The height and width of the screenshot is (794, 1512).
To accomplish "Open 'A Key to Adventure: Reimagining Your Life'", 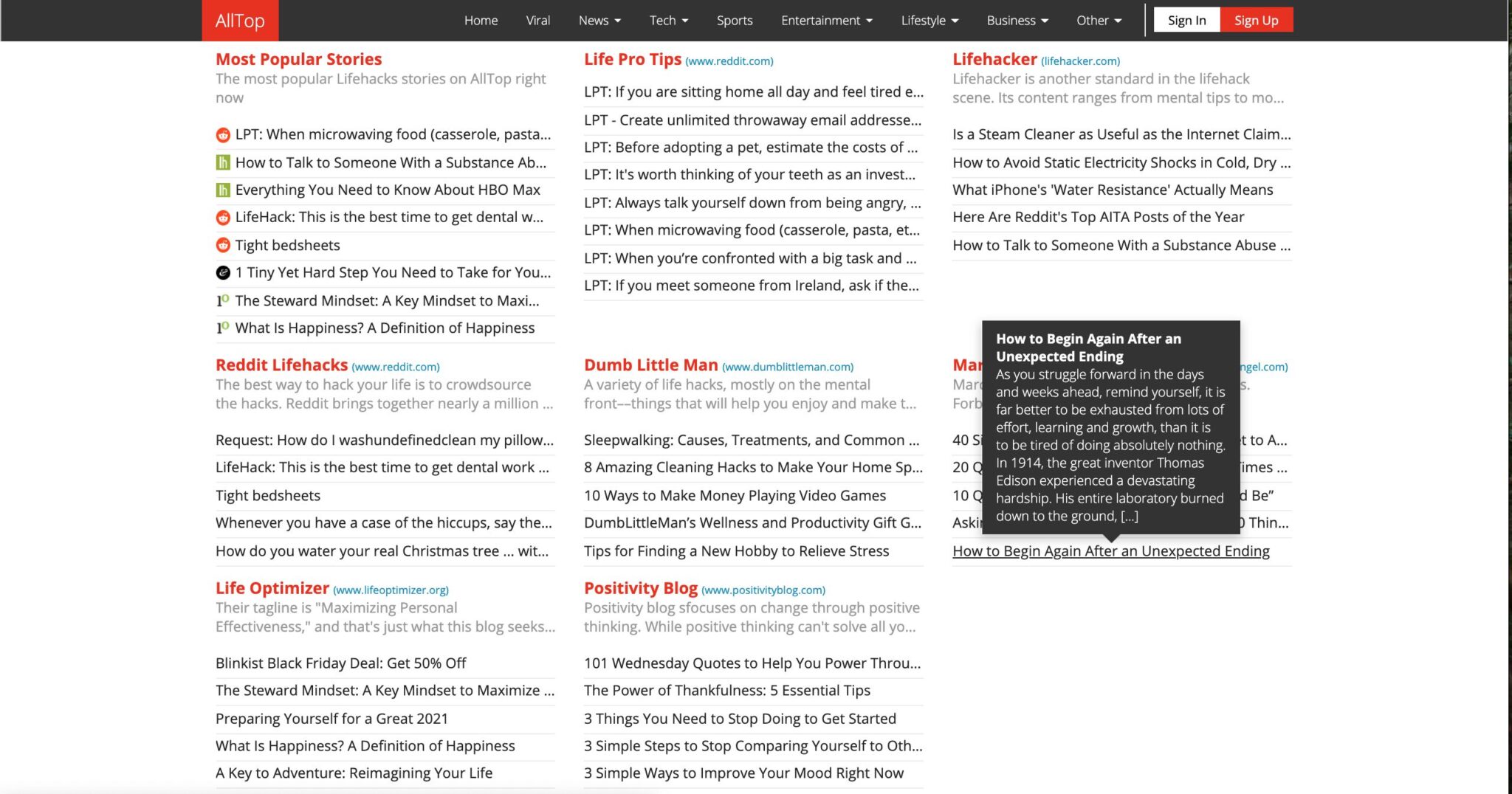I will (x=354, y=773).
